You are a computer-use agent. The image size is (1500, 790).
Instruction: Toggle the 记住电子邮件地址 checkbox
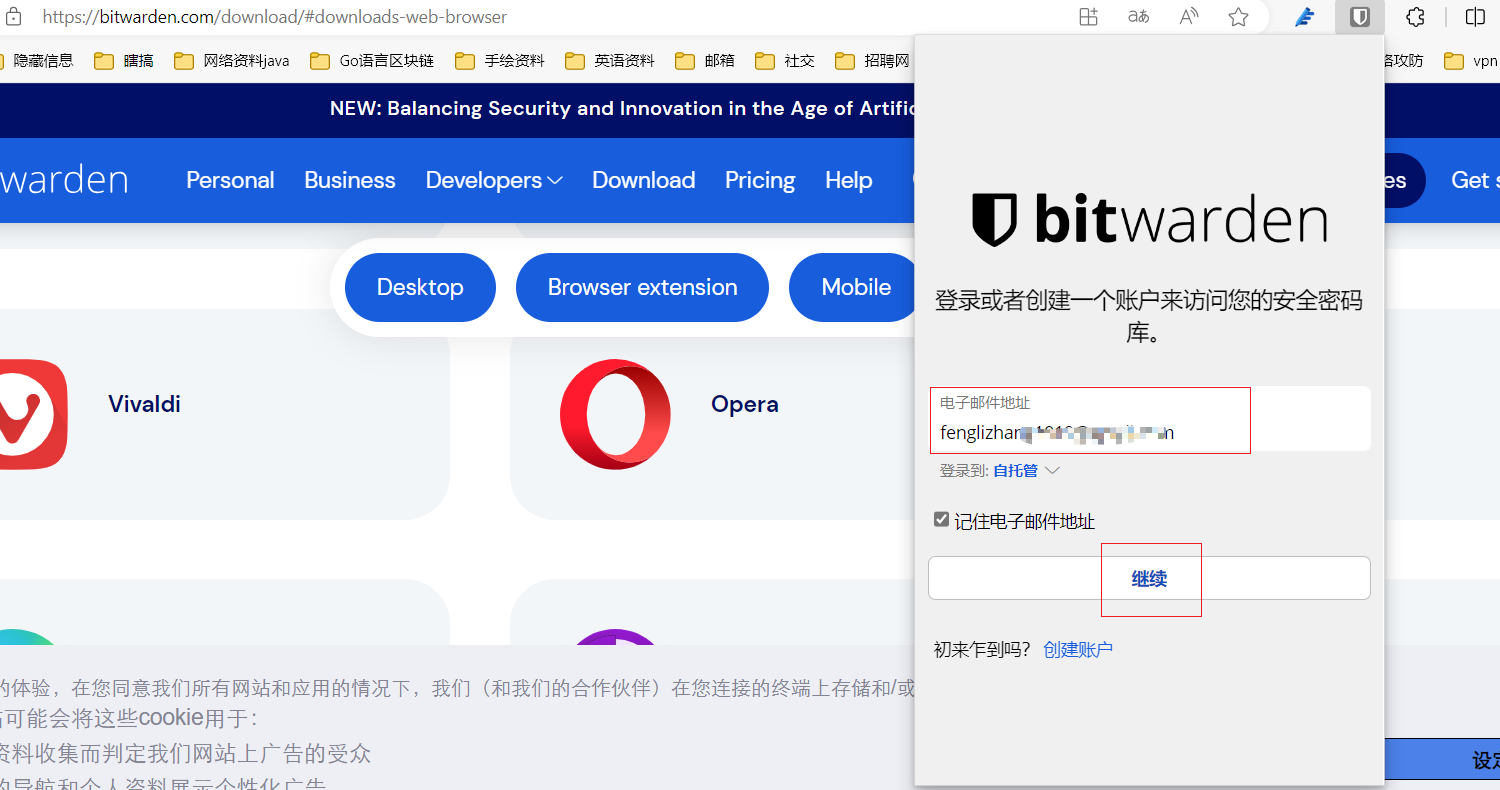click(941, 519)
